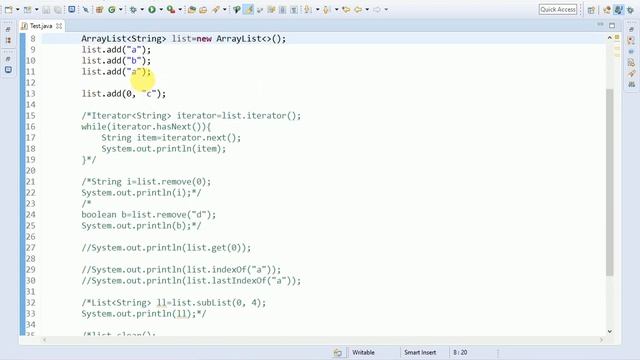Click the Quick Access search field
Image resolution: width=640 pixels, height=360 pixels.
(558, 9)
